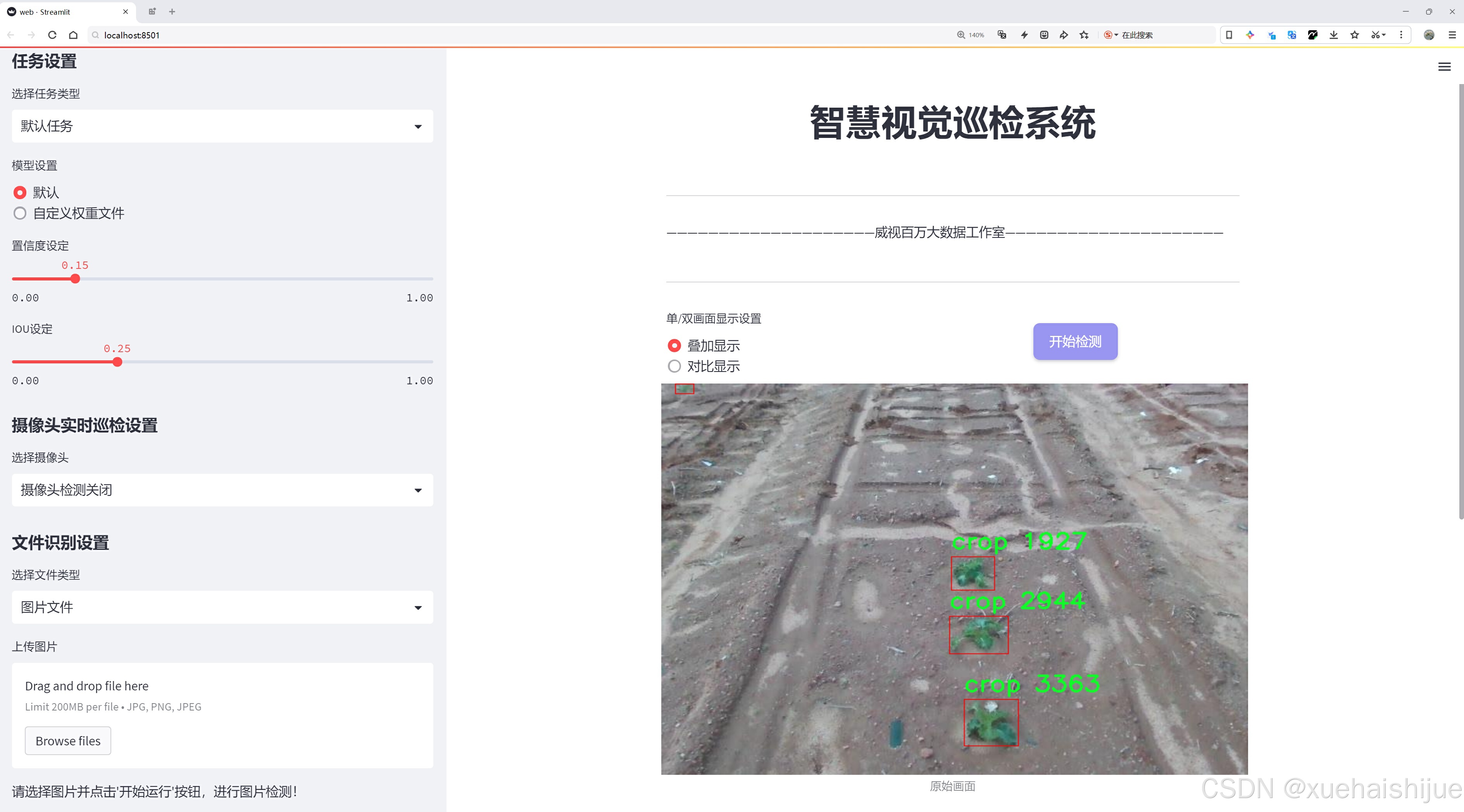Select 对比显示 display mode
The width and height of the screenshot is (1464, 812).
click(x=674, y=367)
